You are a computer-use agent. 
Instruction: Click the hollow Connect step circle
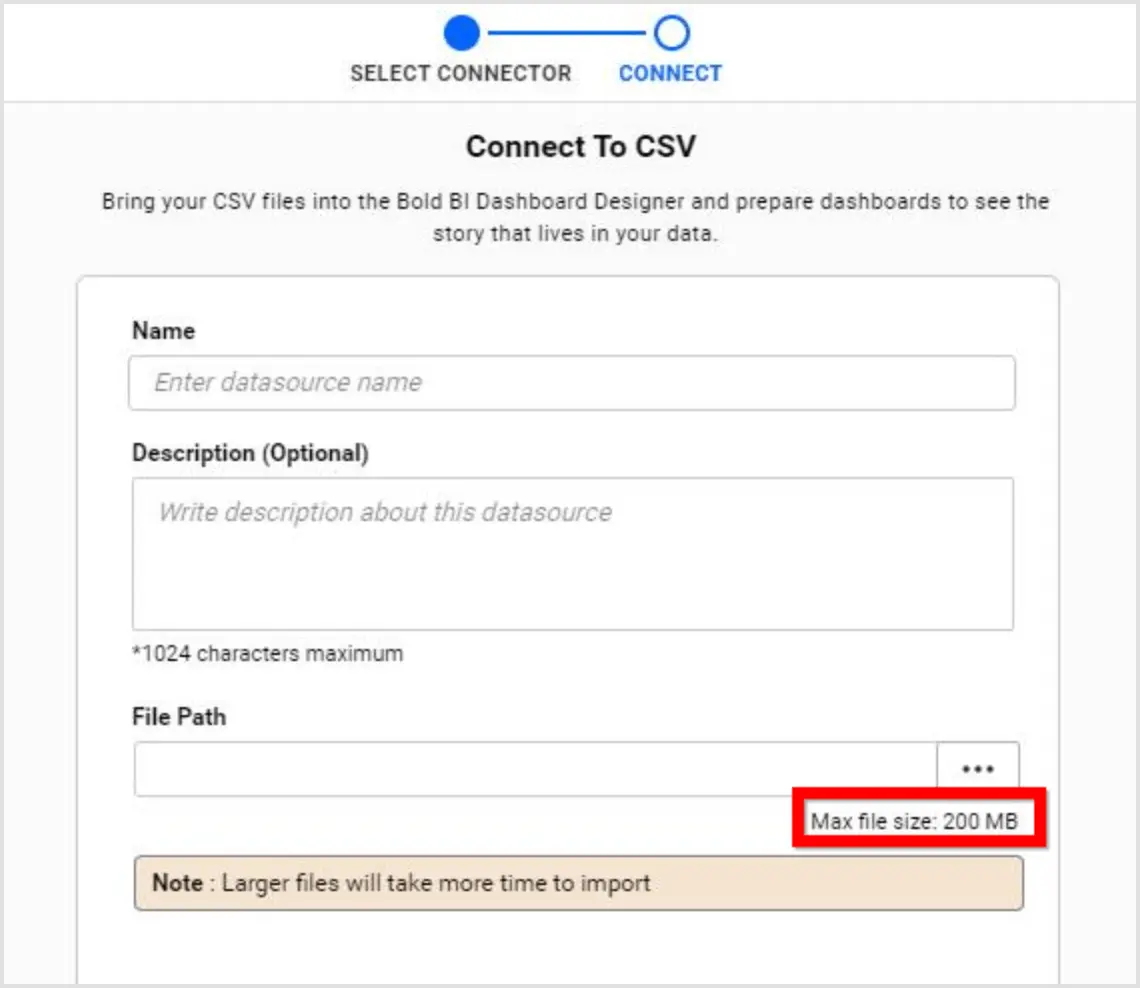click(671, 33)
